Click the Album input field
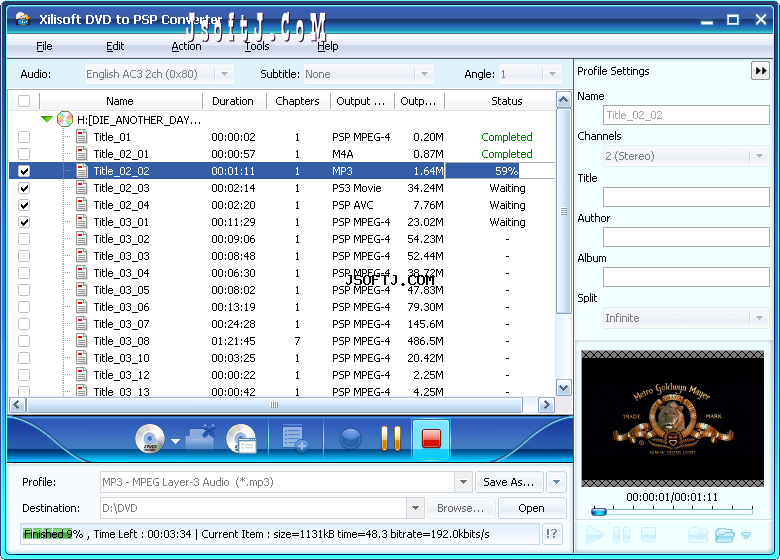 [686, 277]
